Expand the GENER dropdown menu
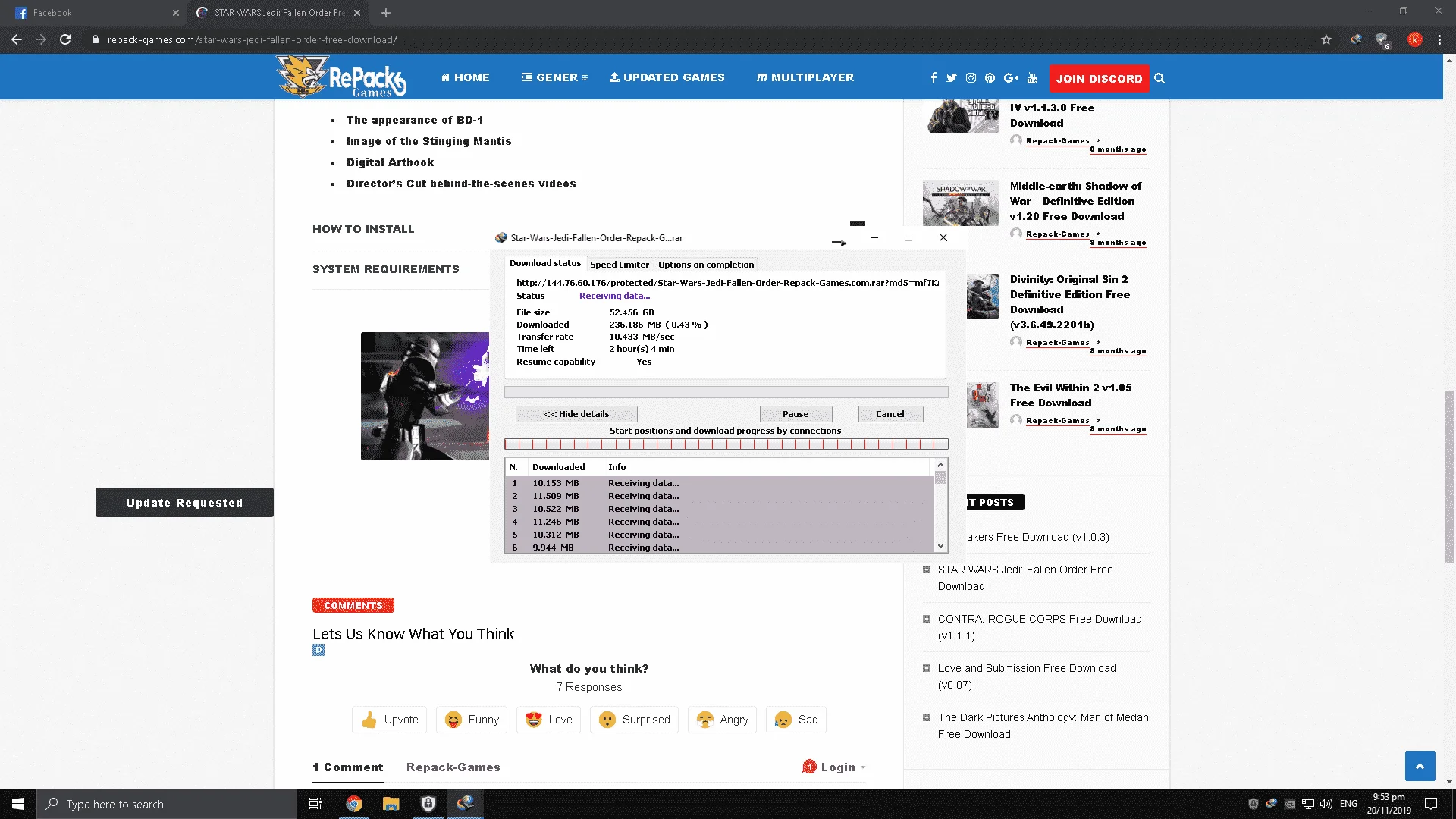 tap(554, 77)
